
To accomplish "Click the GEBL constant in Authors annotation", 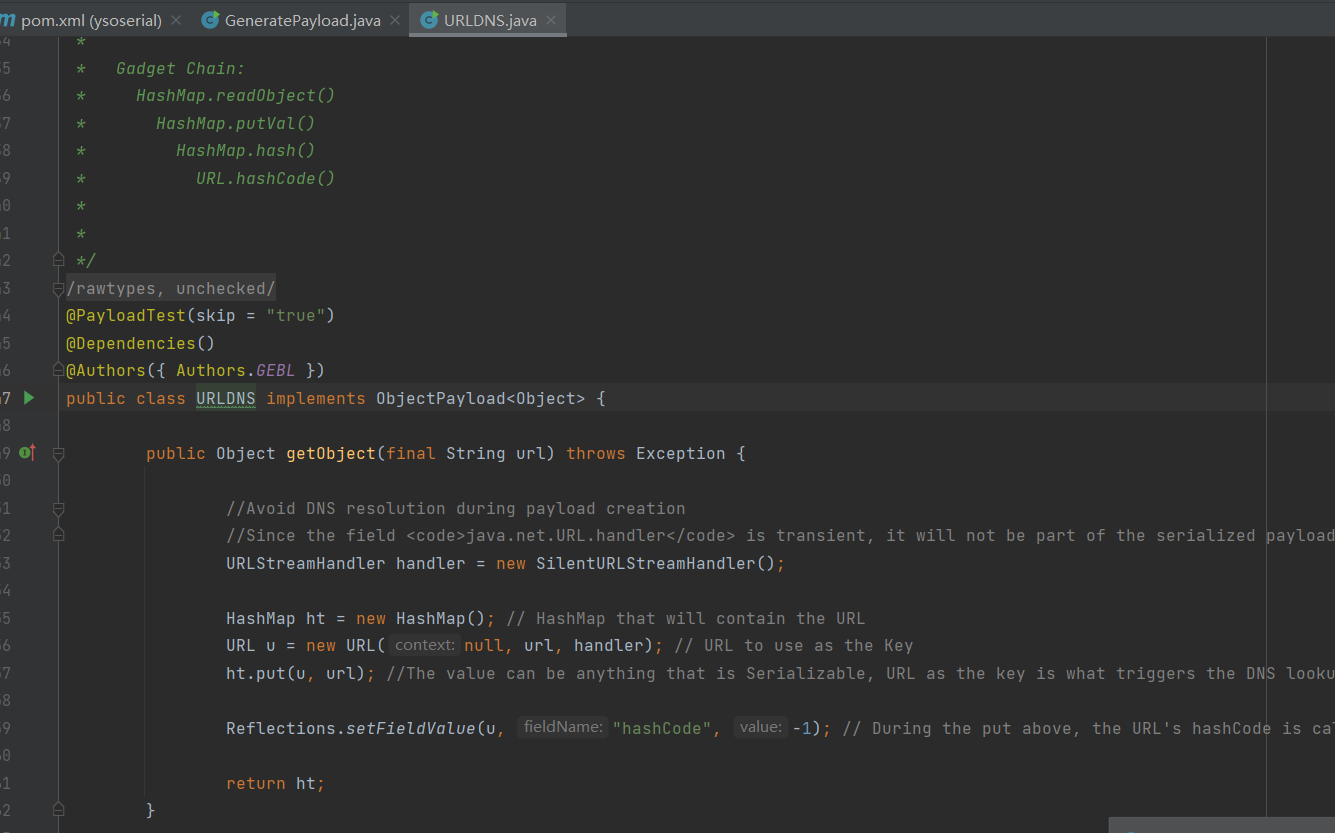I will click(276, 371).
